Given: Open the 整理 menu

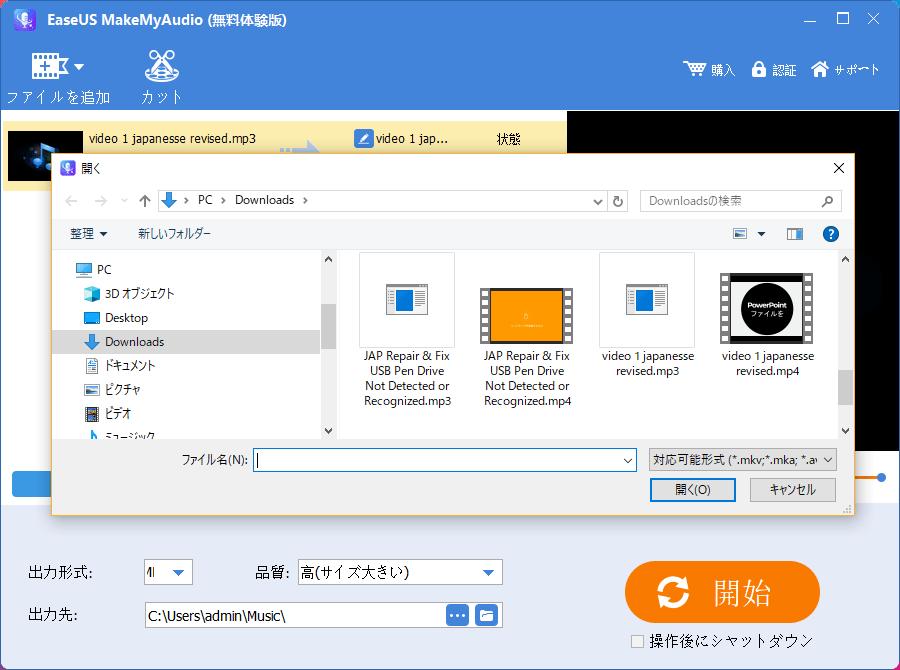Looking at the screenshot, I should (x=88, y=234).
